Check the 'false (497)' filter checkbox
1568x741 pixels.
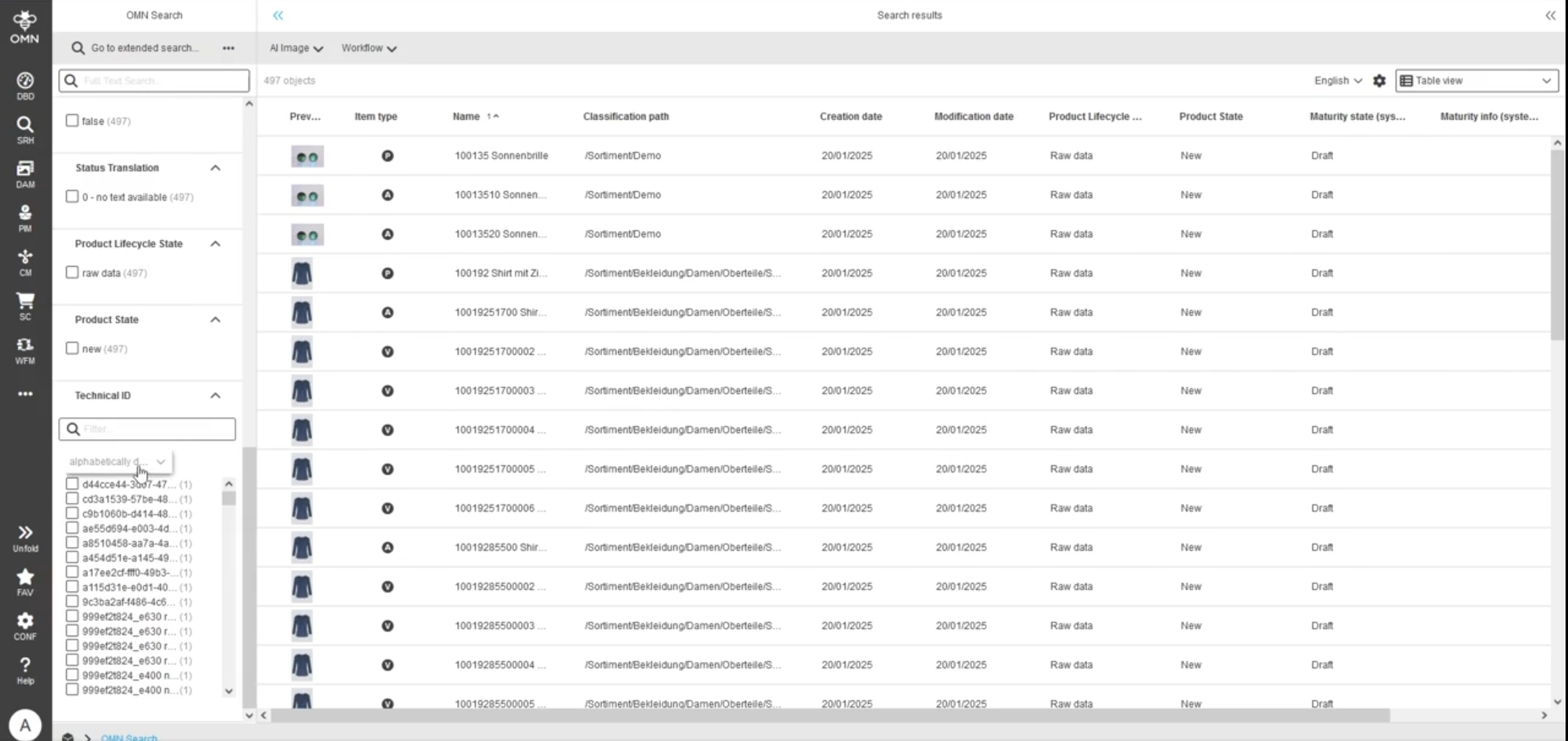[72, 121]
